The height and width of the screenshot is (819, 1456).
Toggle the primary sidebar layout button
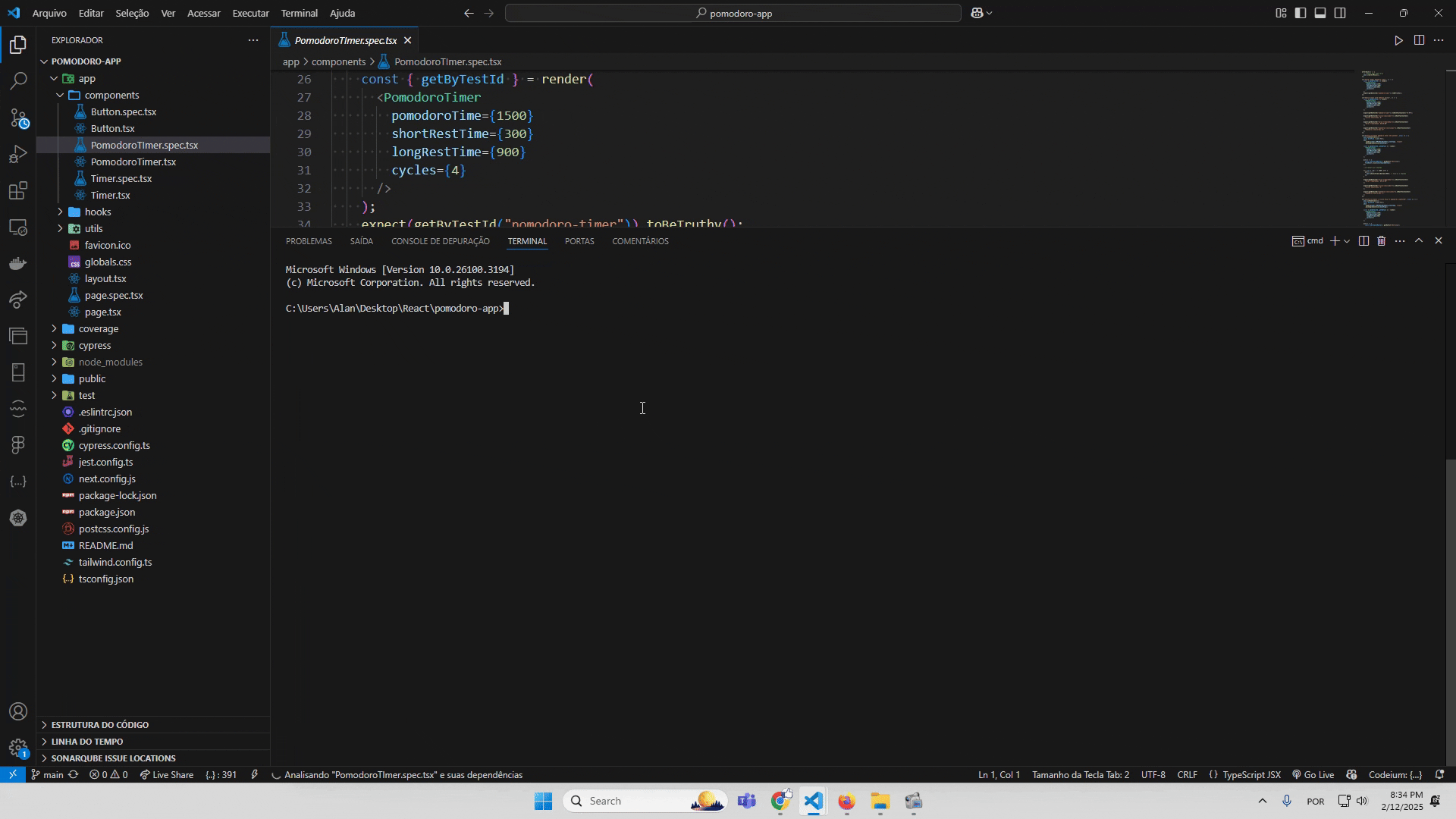click(1301, 13)
